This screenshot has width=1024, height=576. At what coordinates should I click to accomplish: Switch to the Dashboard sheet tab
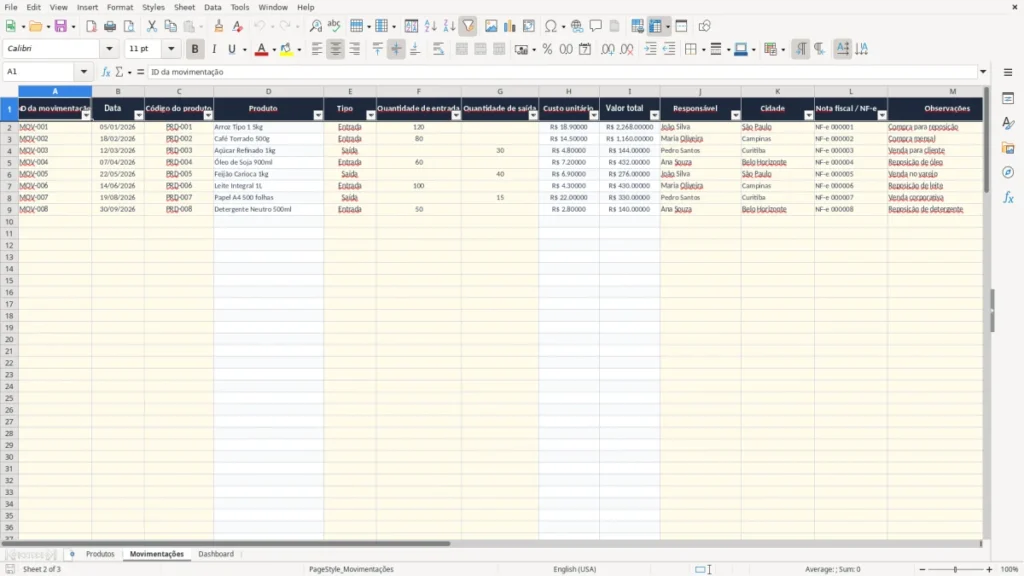pos(216,554)
